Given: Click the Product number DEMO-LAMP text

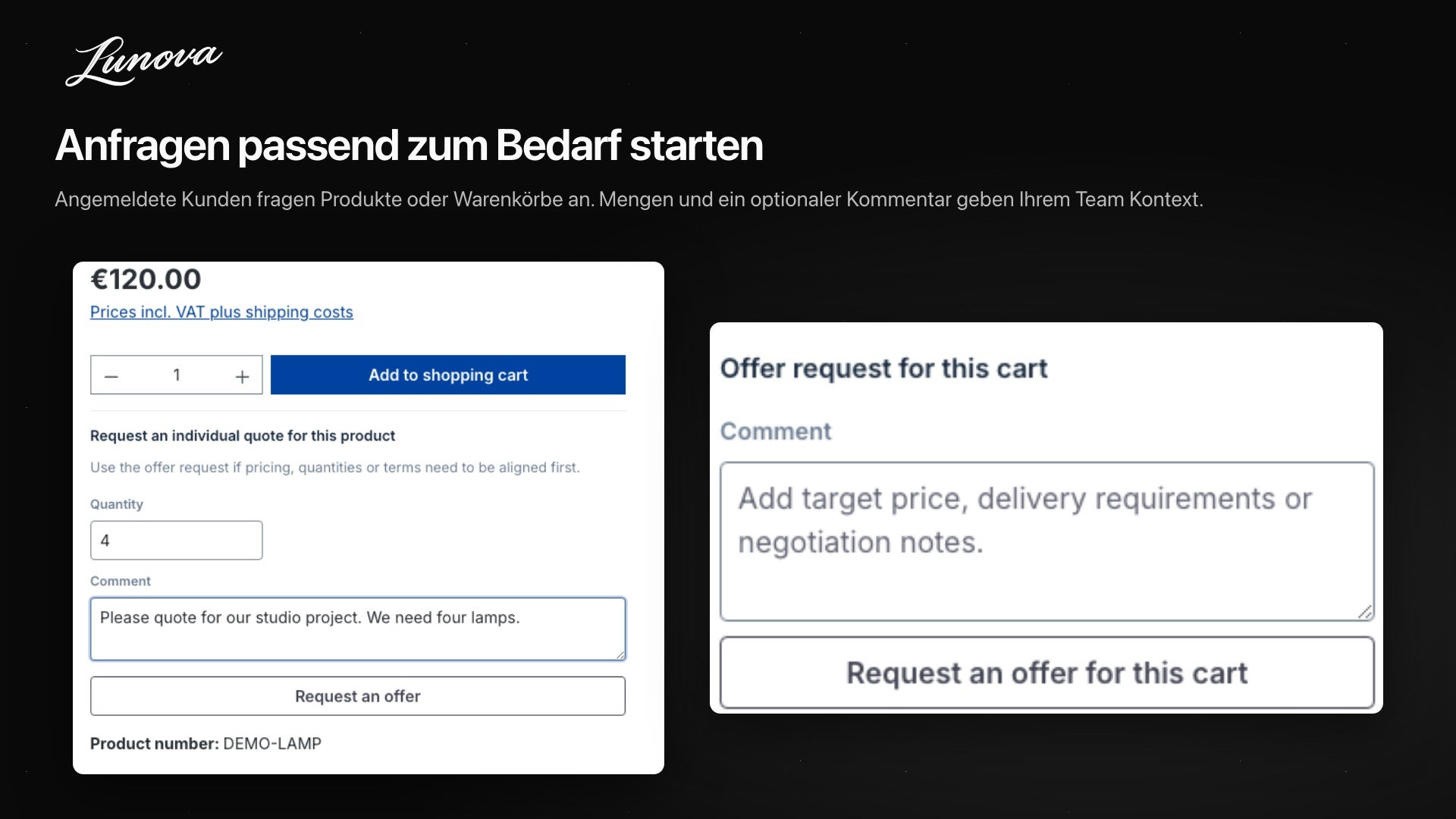Looking at the screenshot, I should [206, 743].
